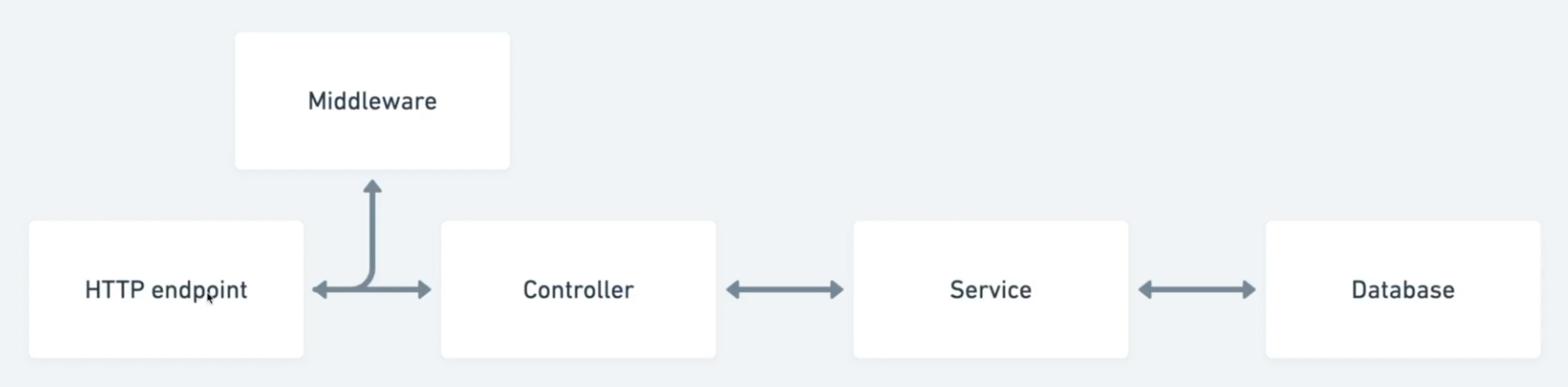Pick the Database node
Image resolution: width=1568 pixels, height=387 pixels.
pyautogui.click(x=1402, y=289)
